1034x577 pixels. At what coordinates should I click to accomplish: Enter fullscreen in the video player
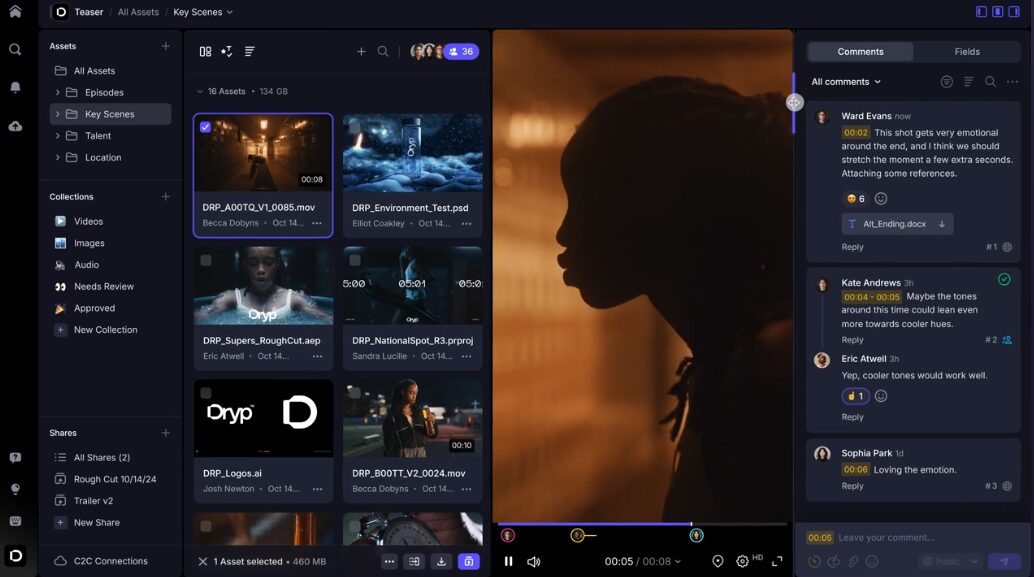click(777, 562)
